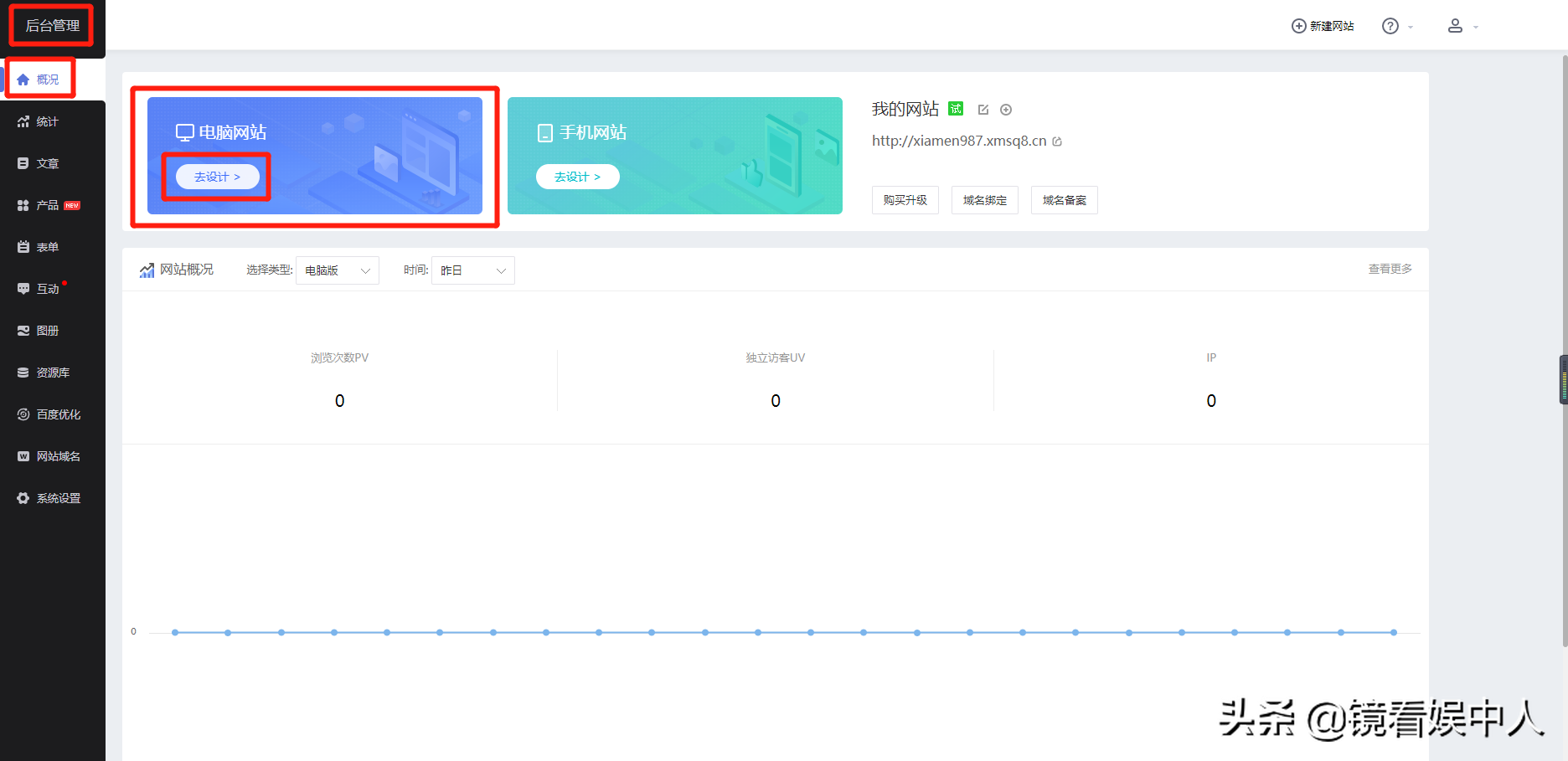The width and height of the screenshot is (1568, 761).
Task: Open 统计 in the sidebar menu
Action: pos(53,121)
